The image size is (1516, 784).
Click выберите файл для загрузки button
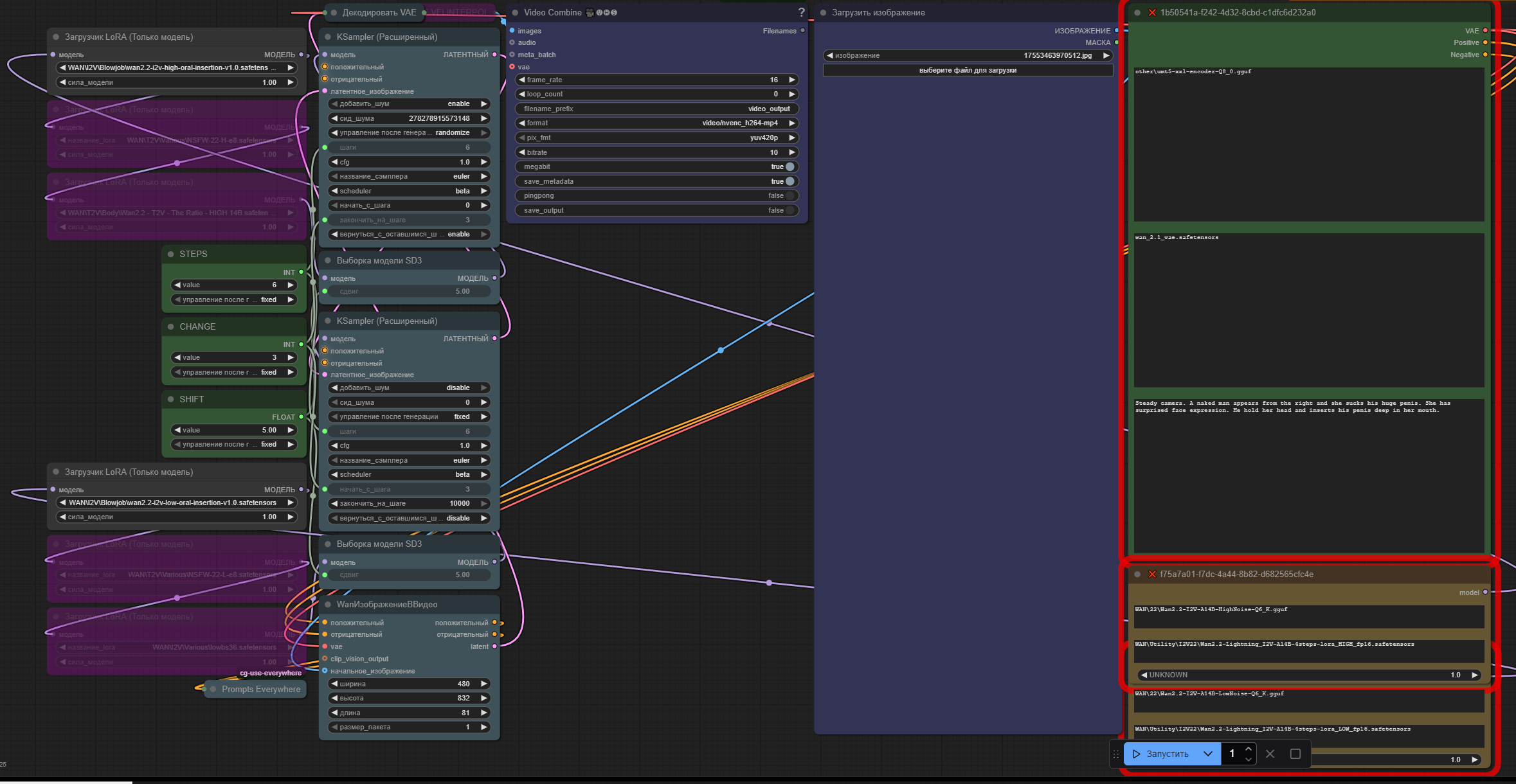(x=967, y=70)
